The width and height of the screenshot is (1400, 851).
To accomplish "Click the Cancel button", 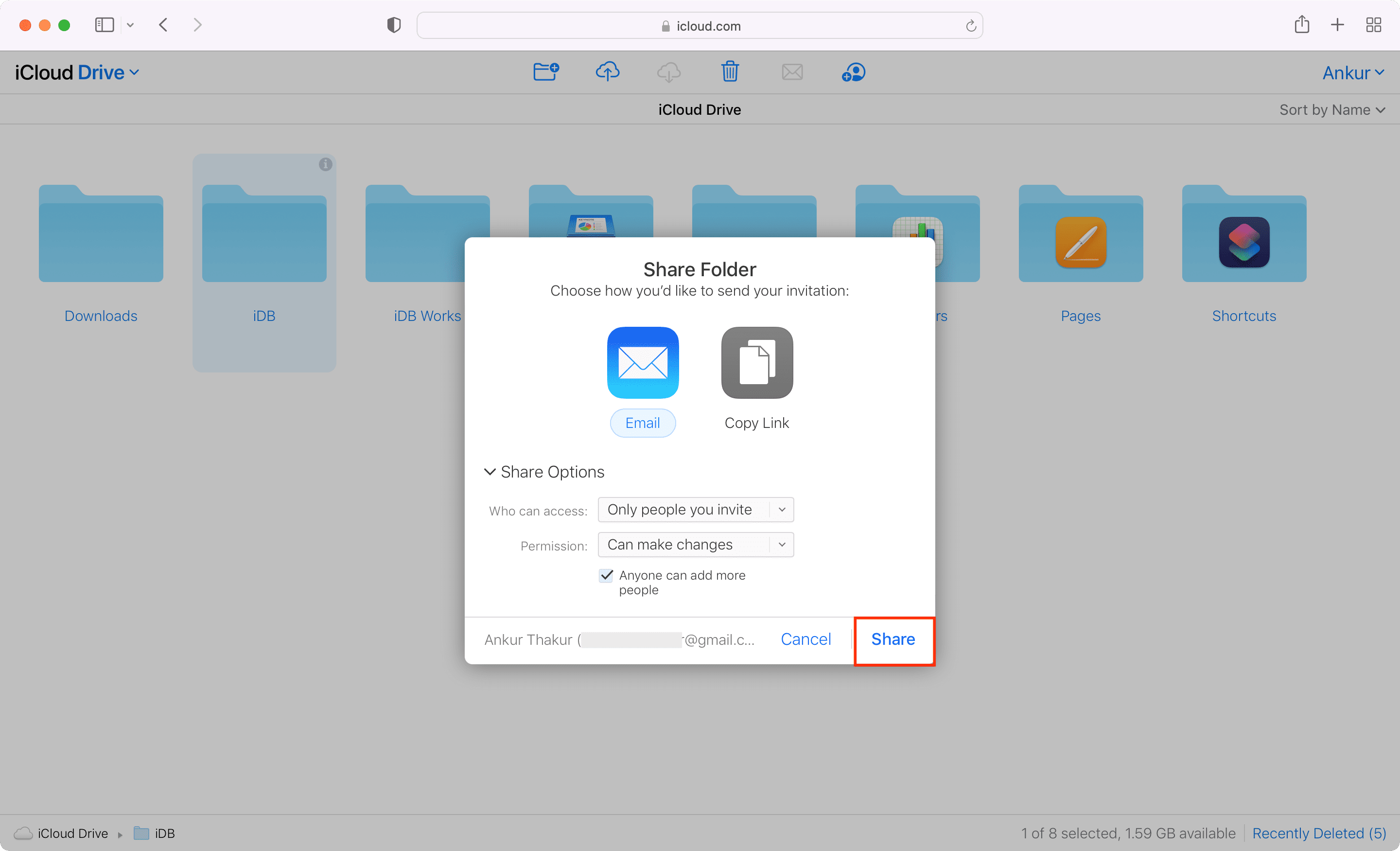I will point(805,639).
